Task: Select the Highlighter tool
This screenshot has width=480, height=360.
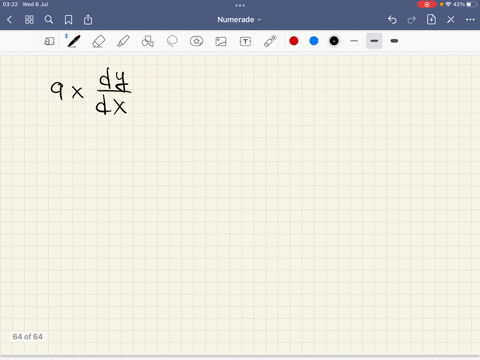Action: coord(123,41)
